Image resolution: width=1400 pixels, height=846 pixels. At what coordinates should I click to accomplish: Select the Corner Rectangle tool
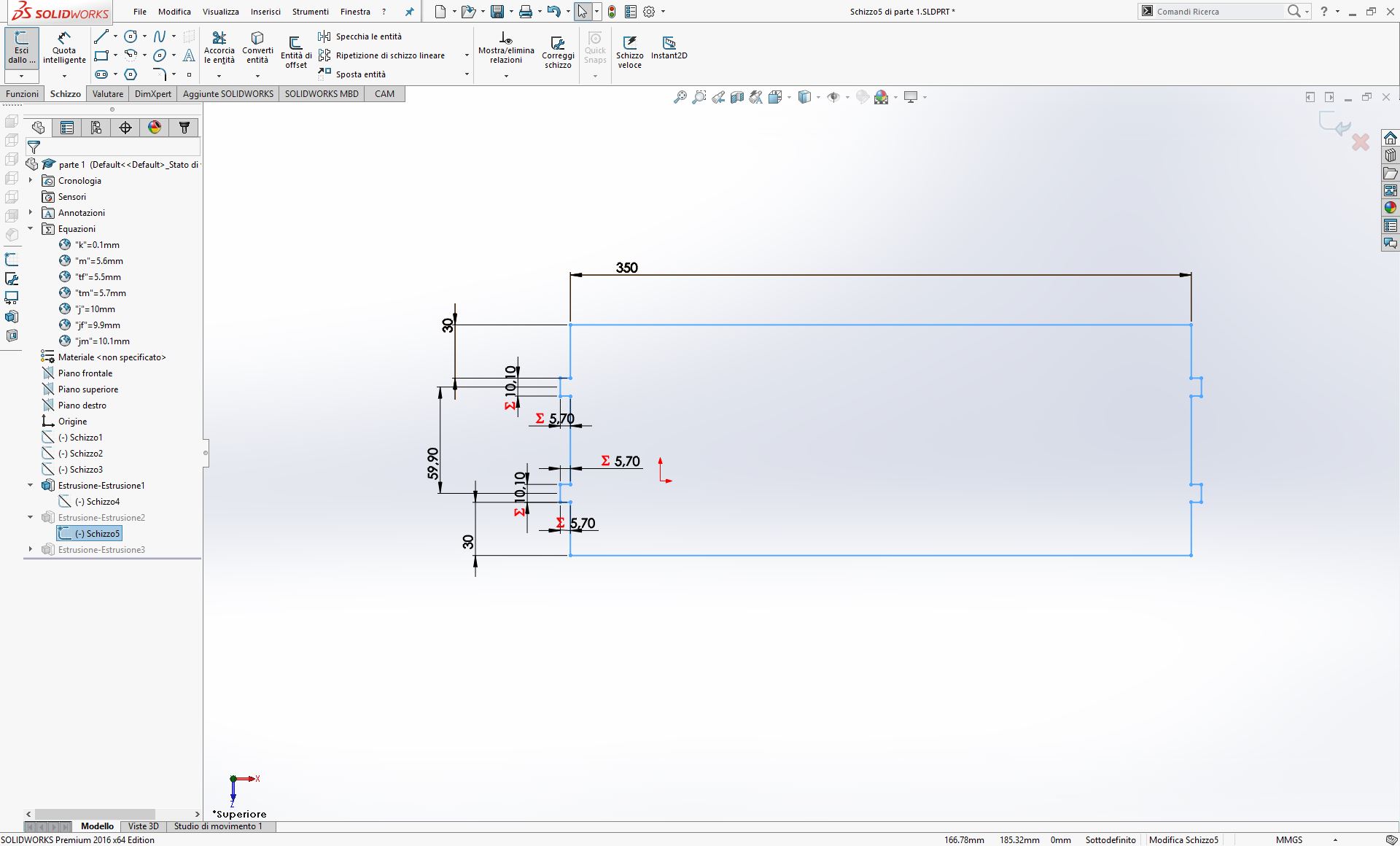tap(101, 55)
